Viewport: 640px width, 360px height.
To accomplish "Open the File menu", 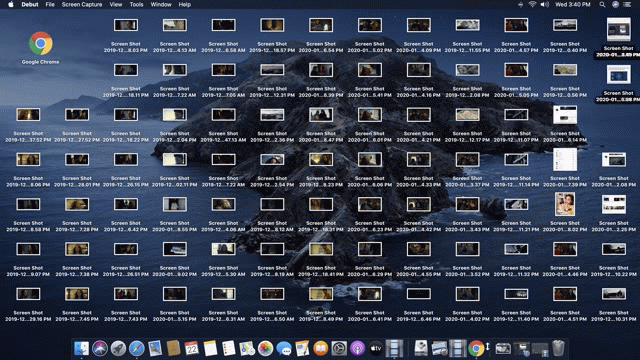I will point(50,4).
